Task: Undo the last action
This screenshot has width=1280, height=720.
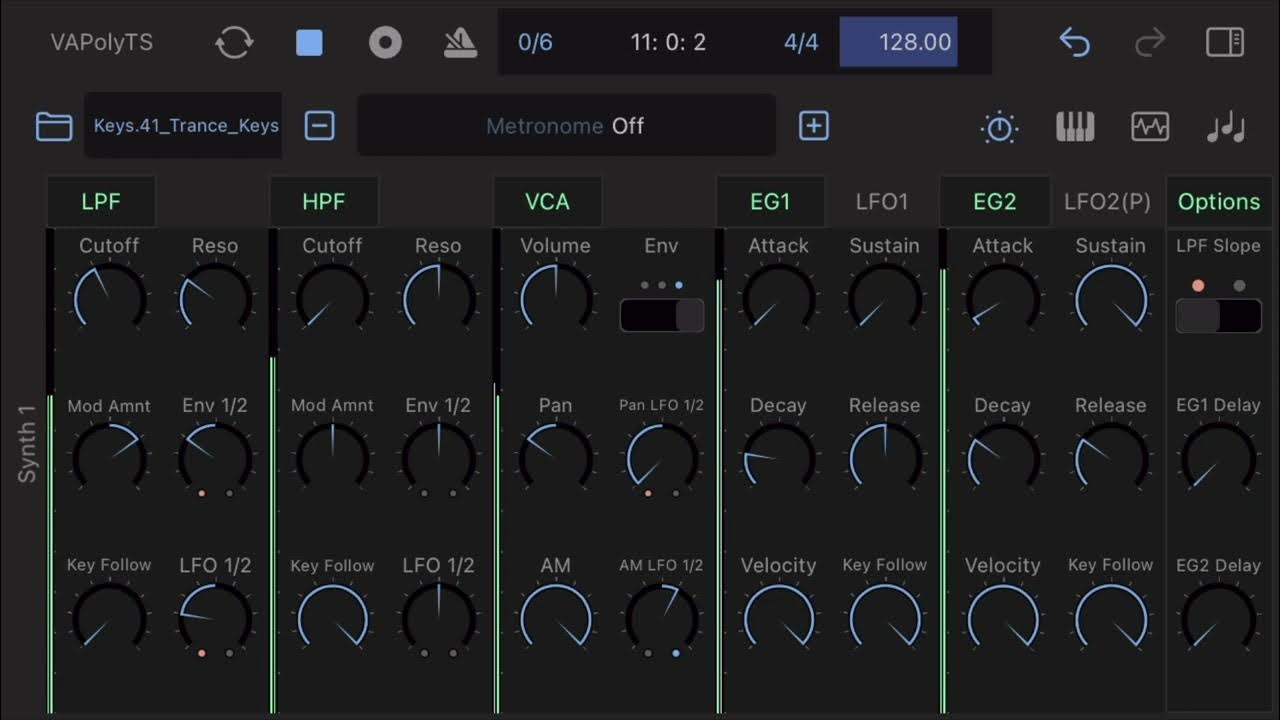Action: [1074, 42]
